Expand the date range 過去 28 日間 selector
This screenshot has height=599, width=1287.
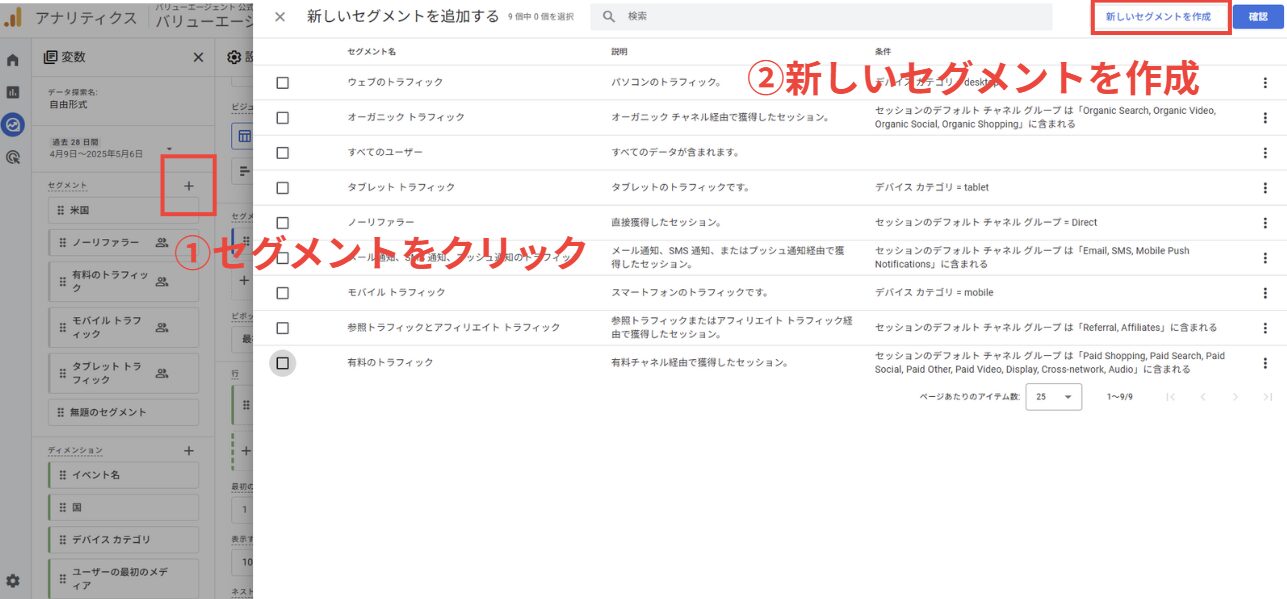tap(110, 148)
